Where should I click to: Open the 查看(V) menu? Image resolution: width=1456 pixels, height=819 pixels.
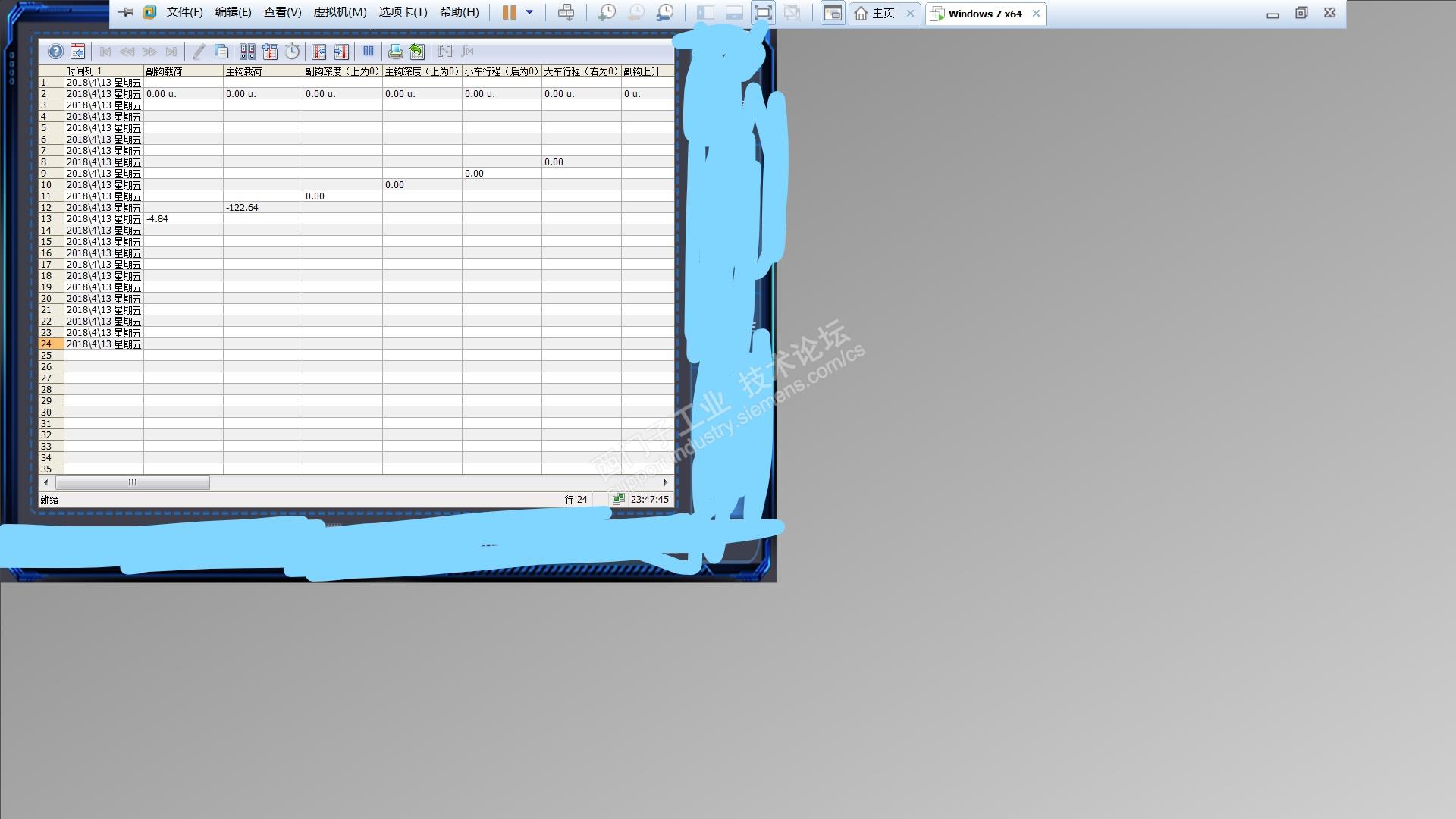[x=282, y=13]
